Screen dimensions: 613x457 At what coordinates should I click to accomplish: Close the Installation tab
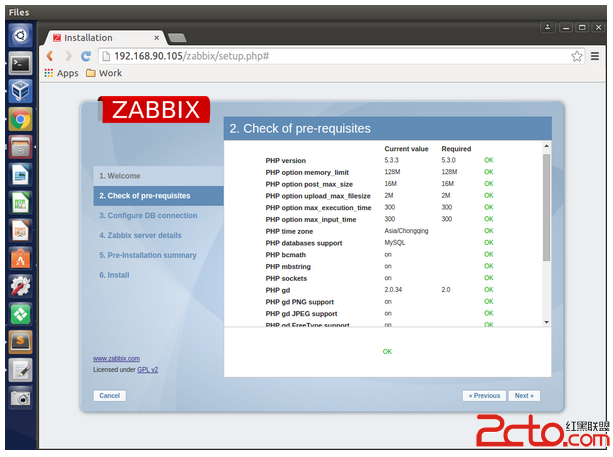pyautogui.click(x=156, y=38)
